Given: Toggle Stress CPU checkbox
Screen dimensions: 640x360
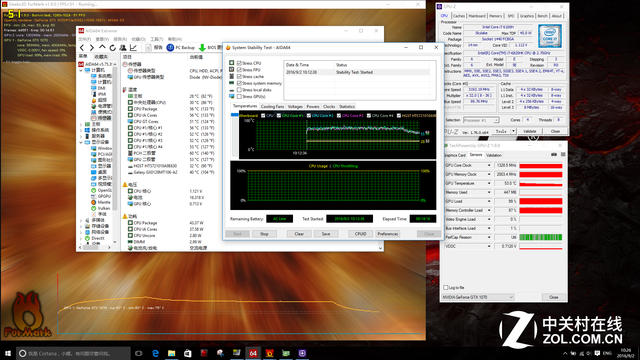Looking at the screenshot, I should coord(239,63).
